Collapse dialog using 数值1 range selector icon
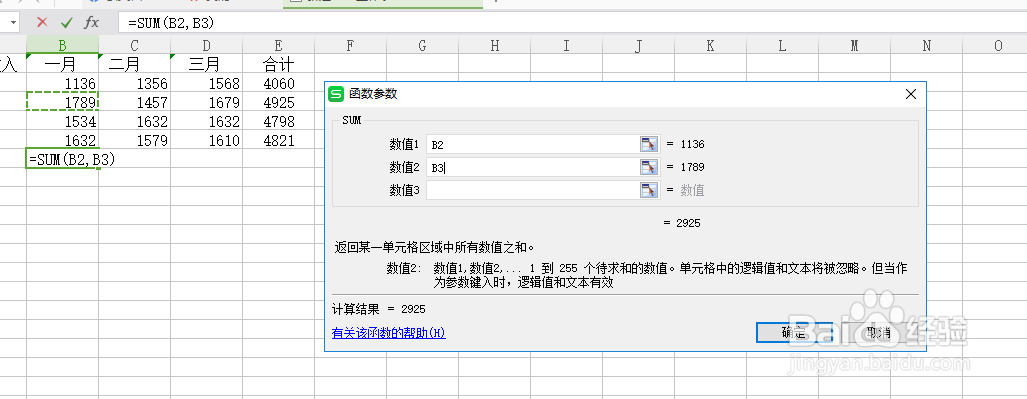This screenshot has width=1027, height=399. click(x=648, y=144)
